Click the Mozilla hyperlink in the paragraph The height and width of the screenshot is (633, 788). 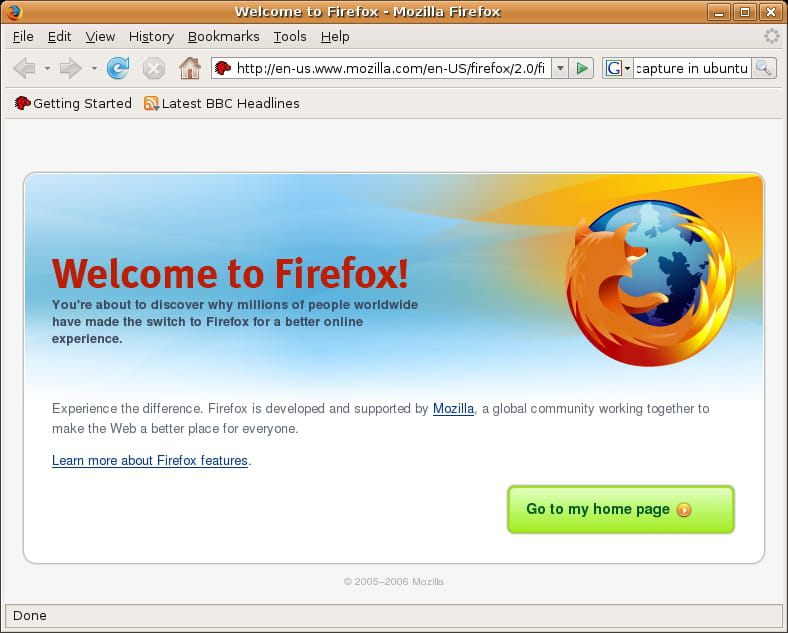453,408
